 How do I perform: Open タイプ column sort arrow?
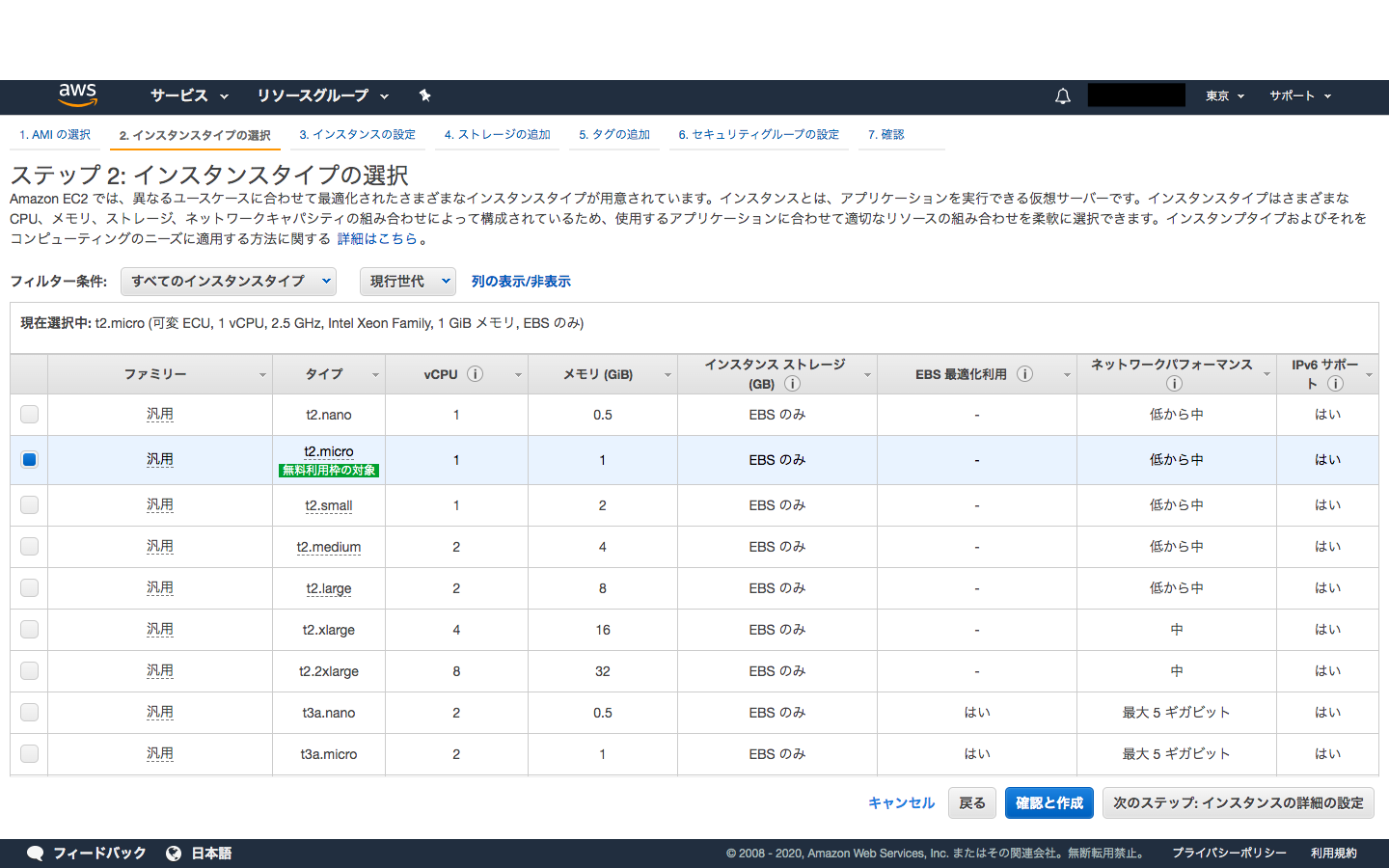[375, 375]
